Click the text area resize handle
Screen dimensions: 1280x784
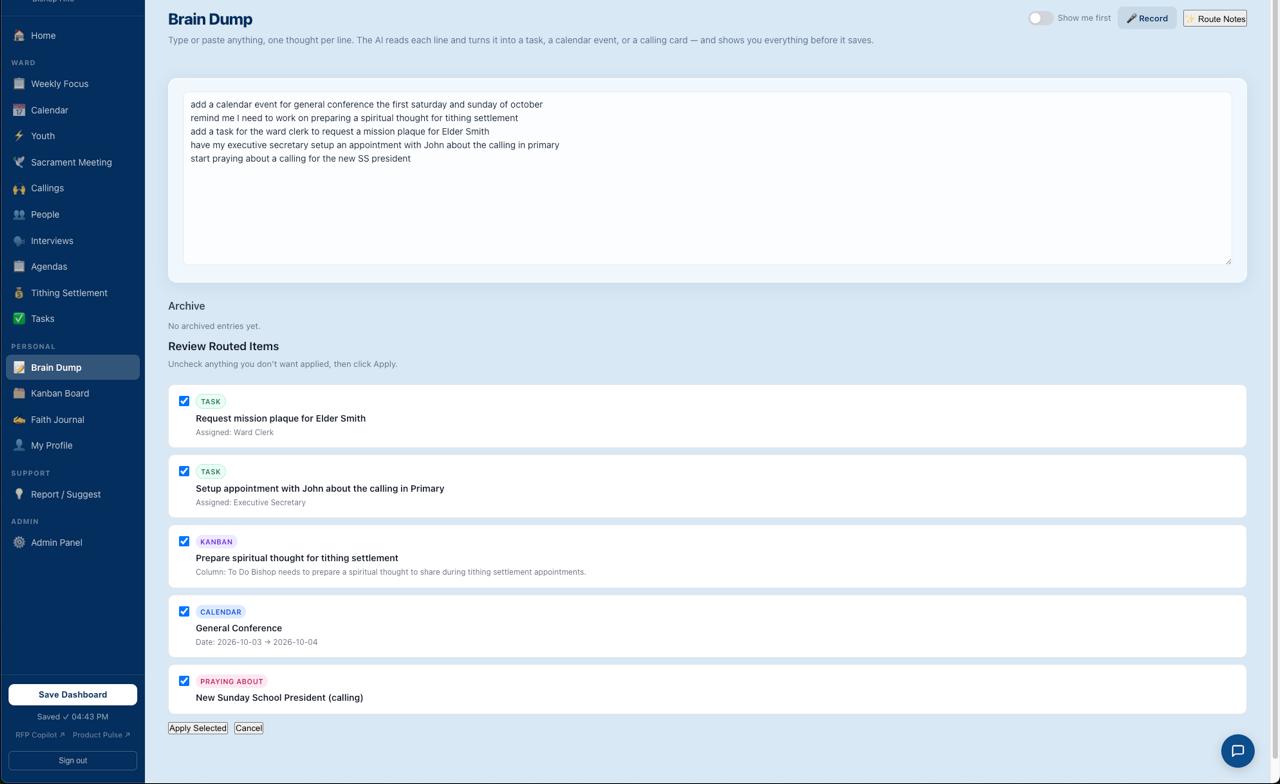(x=1228, y=261)
